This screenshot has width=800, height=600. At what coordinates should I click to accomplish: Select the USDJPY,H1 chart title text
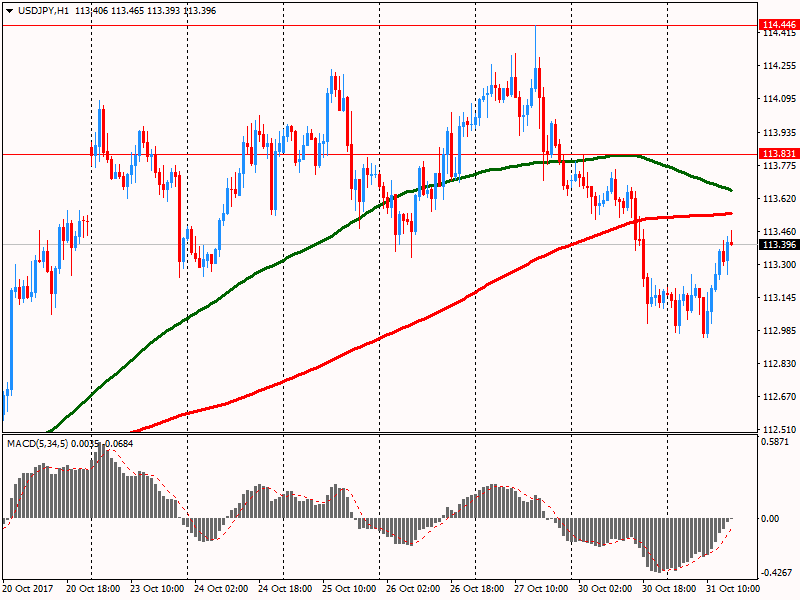pos(43,11)
